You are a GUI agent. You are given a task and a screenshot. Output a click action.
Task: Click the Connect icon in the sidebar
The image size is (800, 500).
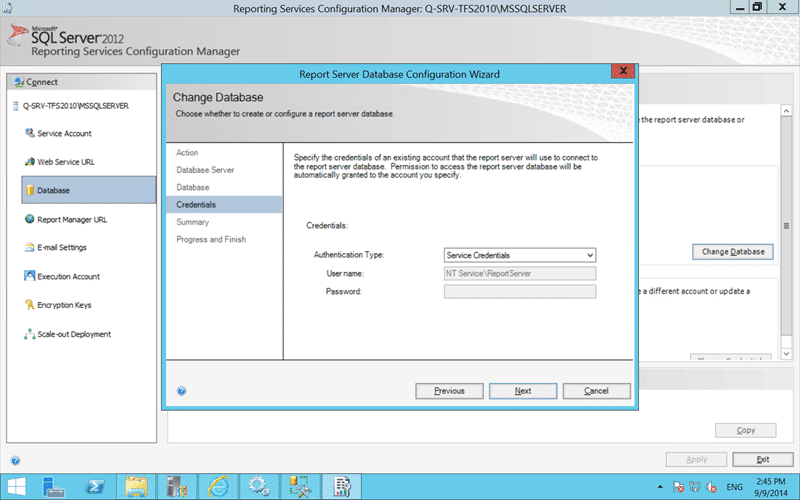click(x=19, y=82)
